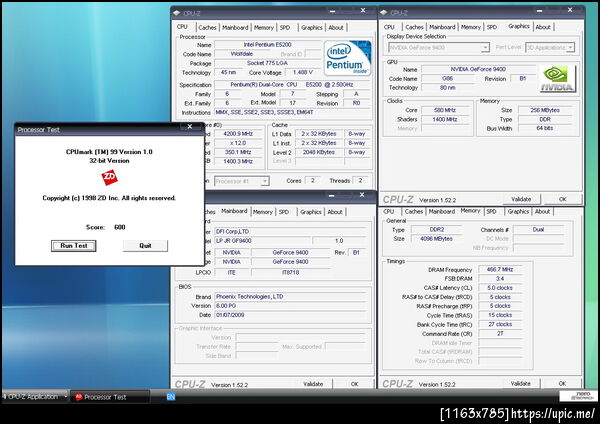This screenshot has width=600, height=424.
Task: Click Validate in Graphics window
Action: (521, 199)
